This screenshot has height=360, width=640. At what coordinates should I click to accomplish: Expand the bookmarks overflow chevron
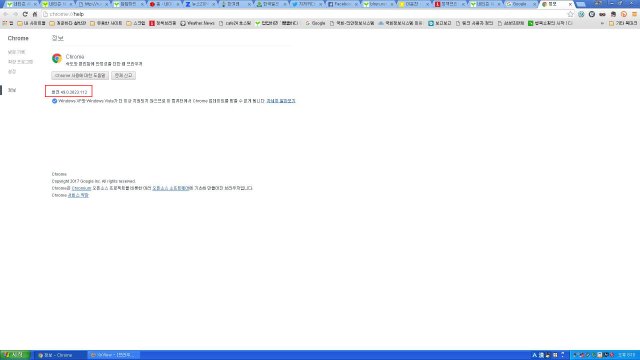602,23
